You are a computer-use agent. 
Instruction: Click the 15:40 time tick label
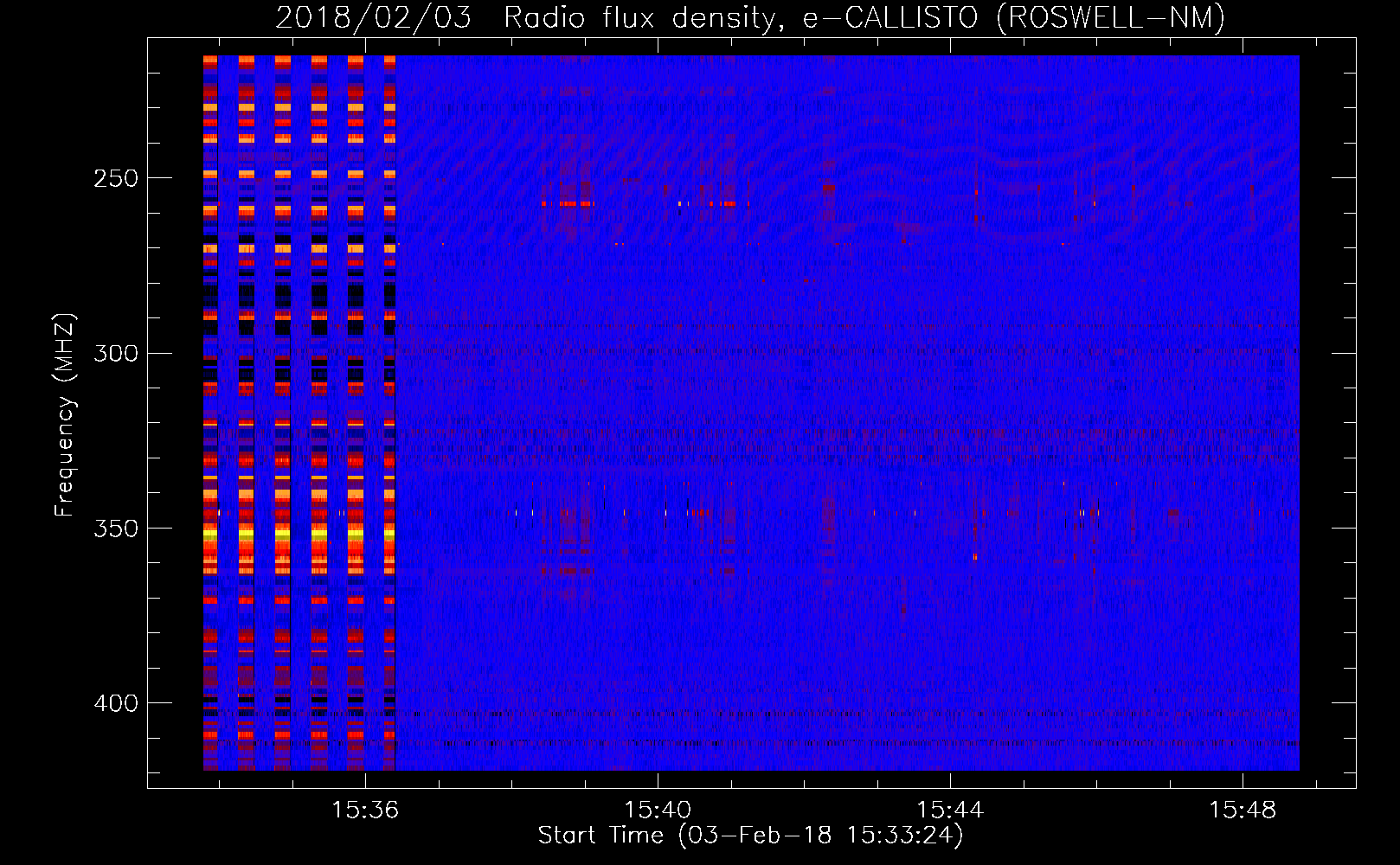(x=658, y=811)
